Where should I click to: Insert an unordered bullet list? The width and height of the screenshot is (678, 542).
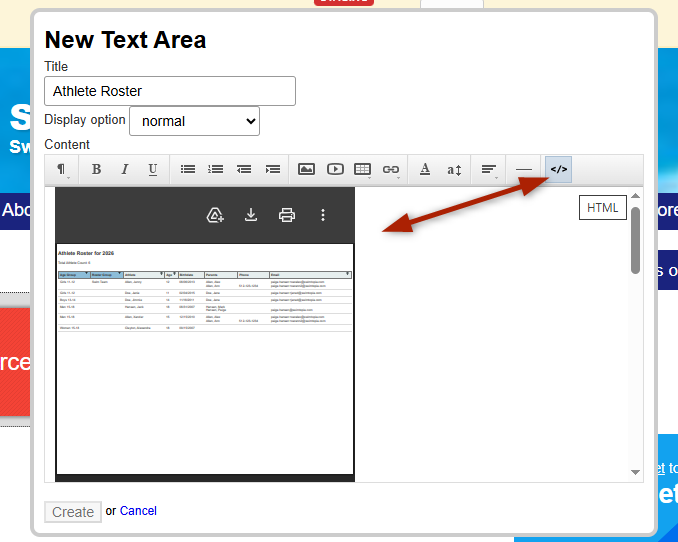pos(187,170)
